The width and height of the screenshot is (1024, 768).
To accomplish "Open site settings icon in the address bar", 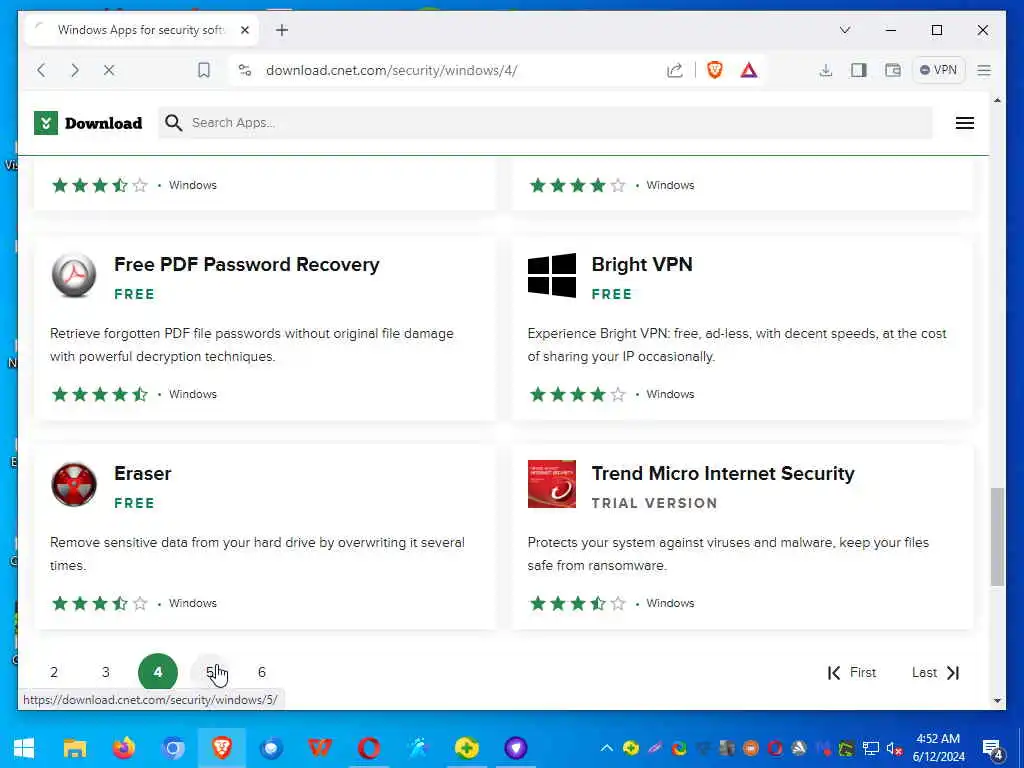I will (x=245, y=70).
